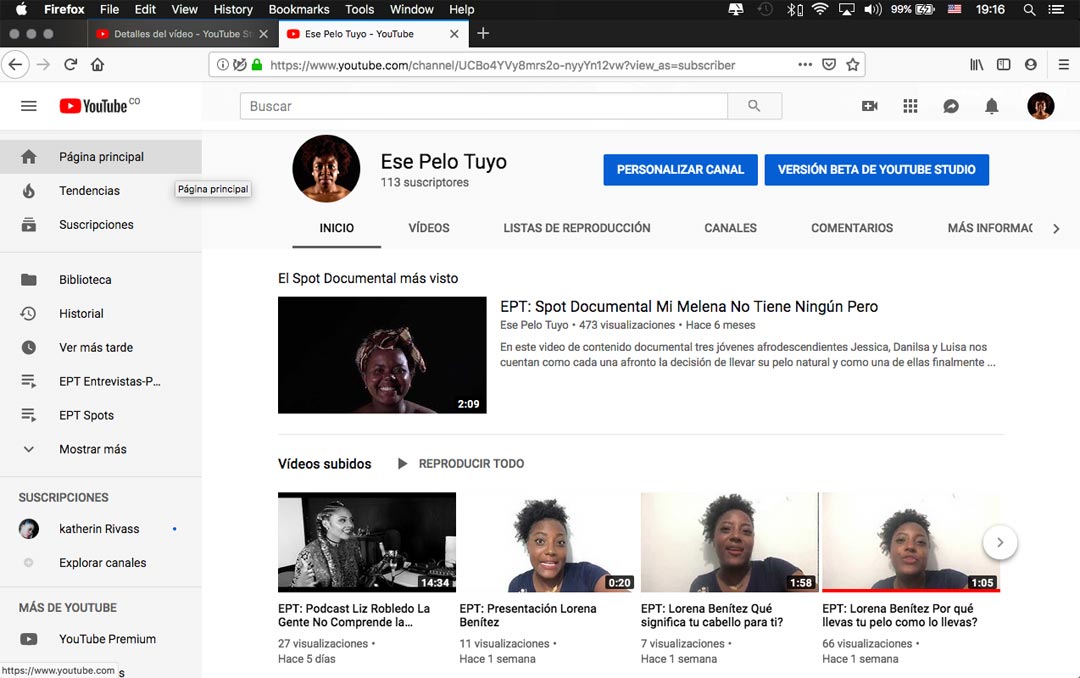The height and width of the screenshot is (678, 1080).
Task: Show next uploaded videos with arrow
Action: click(1000, 543)
